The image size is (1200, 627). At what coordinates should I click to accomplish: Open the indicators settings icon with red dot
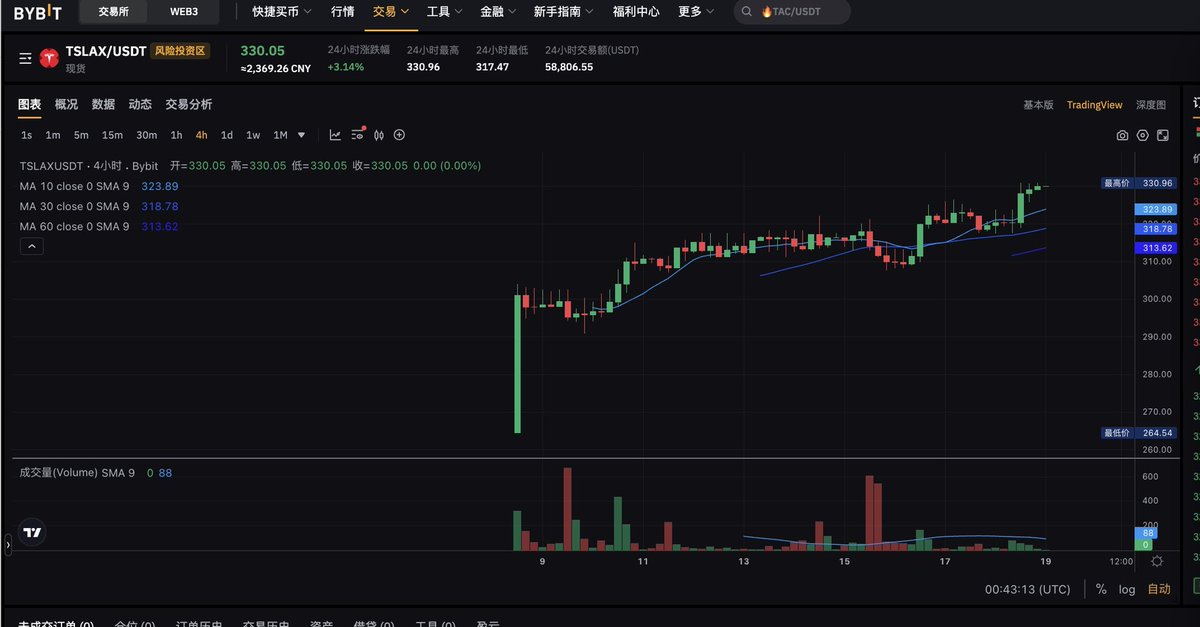point(358,134)
